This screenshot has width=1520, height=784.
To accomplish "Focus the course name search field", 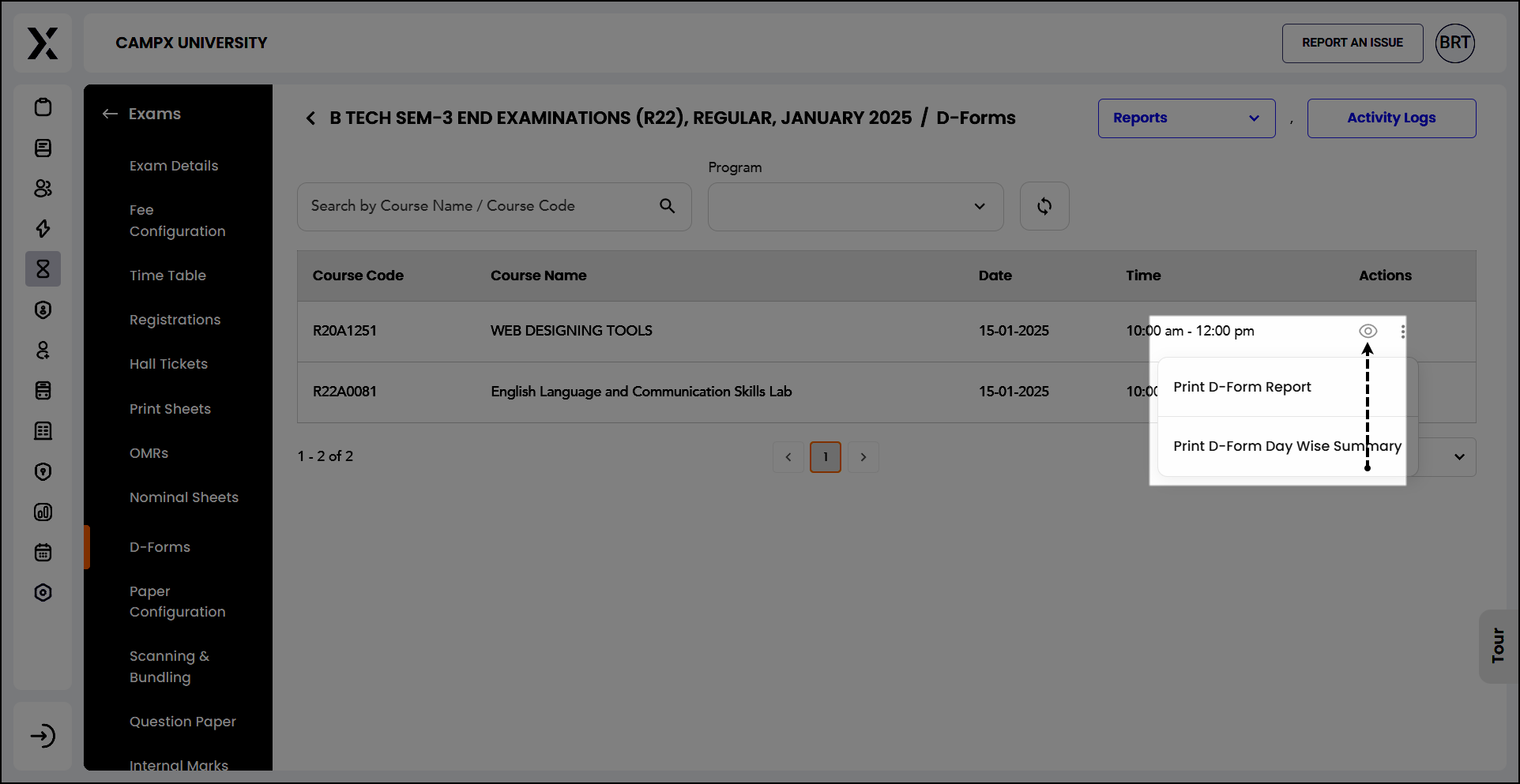I will coord(495,207).
